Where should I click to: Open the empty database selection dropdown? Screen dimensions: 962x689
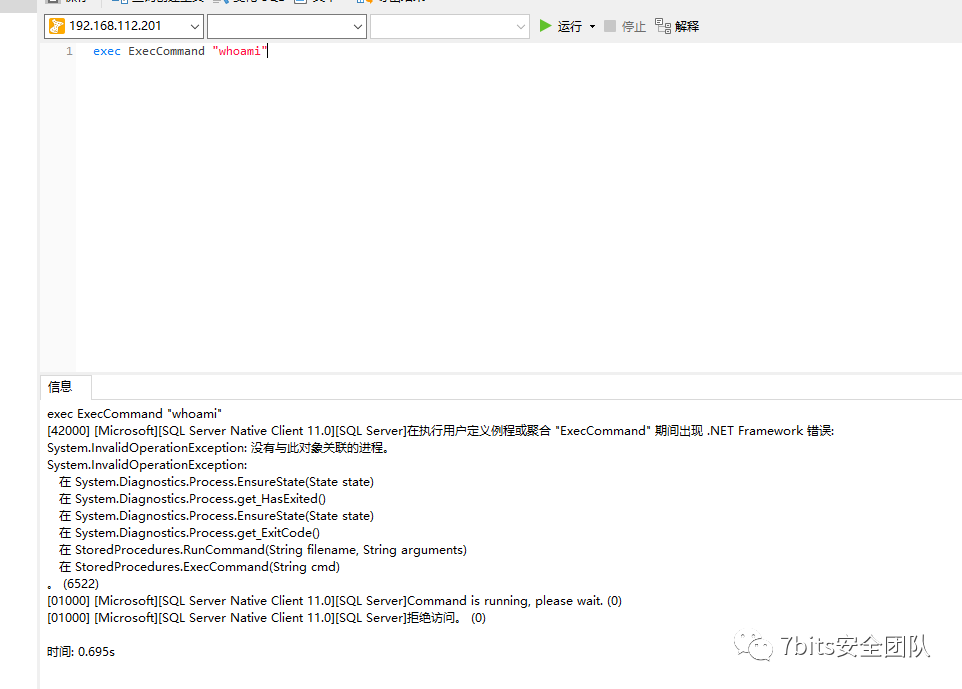click(287, 26)
